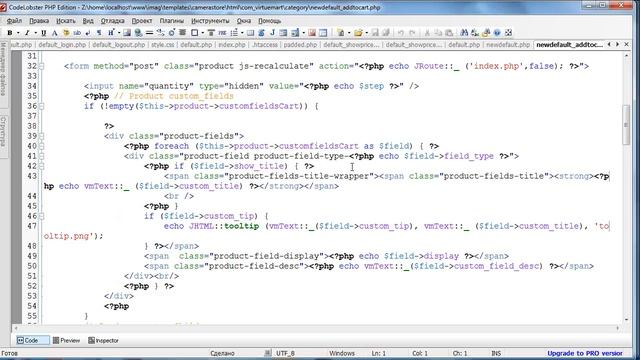Switch to Code view

tap(32, 340)
